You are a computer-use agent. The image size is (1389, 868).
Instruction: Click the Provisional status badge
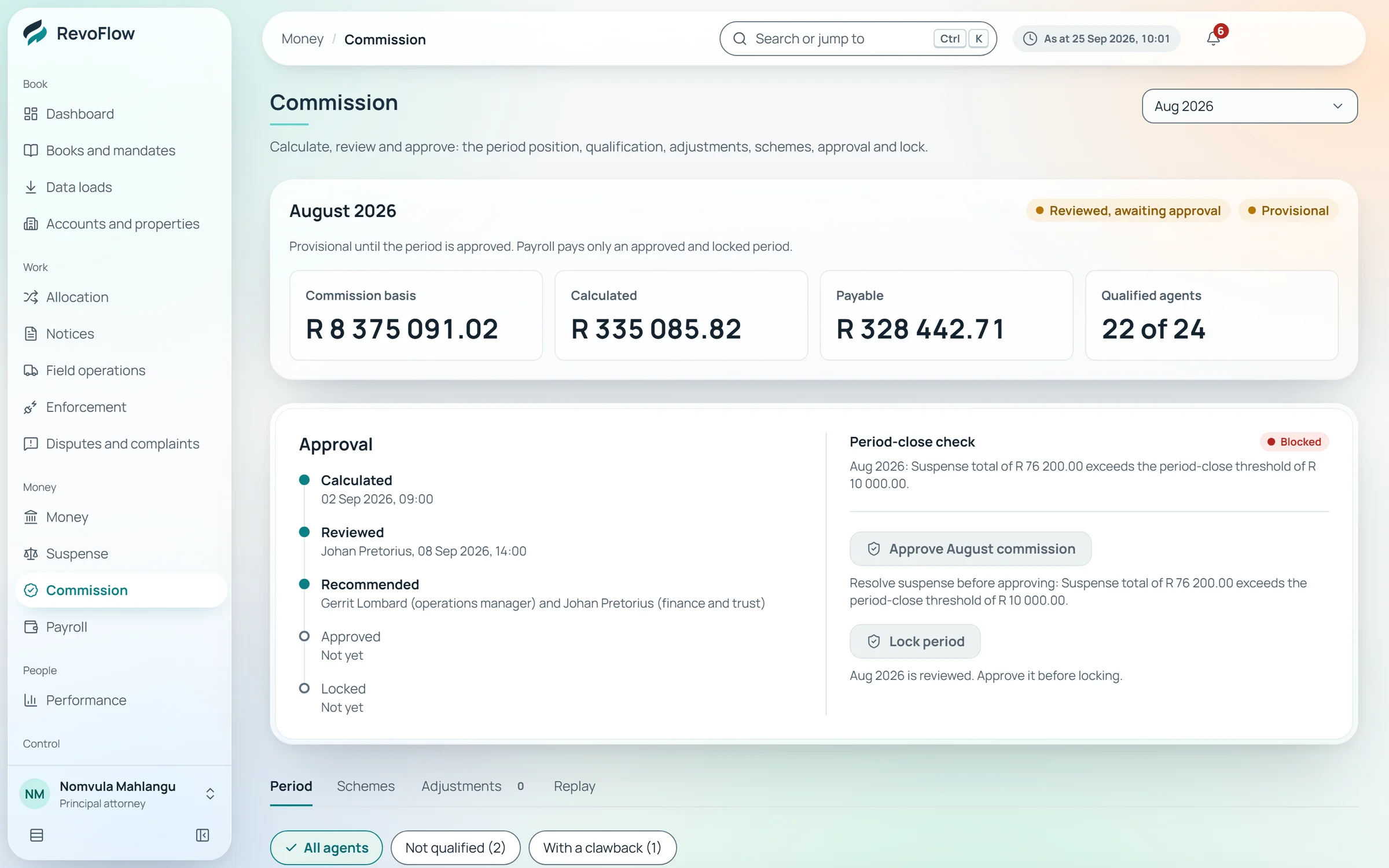point(1288,211)
